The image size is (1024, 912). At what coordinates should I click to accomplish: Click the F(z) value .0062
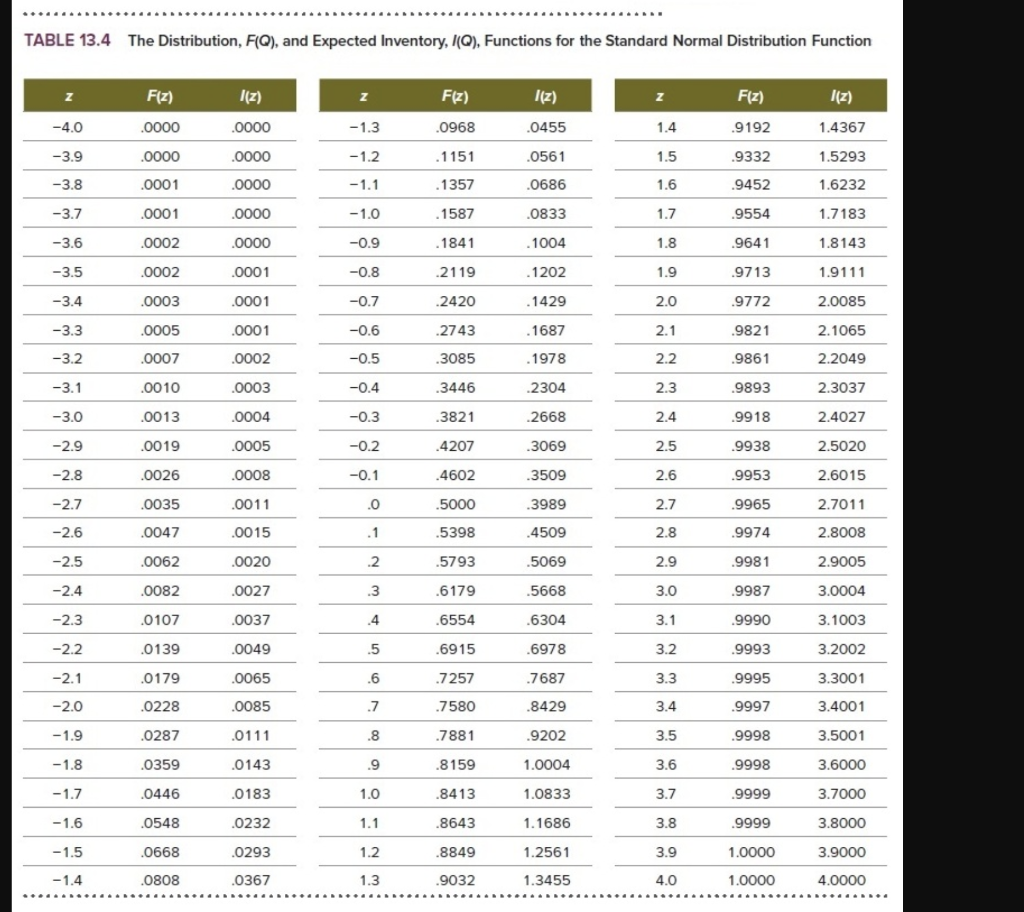click(160, 562)
